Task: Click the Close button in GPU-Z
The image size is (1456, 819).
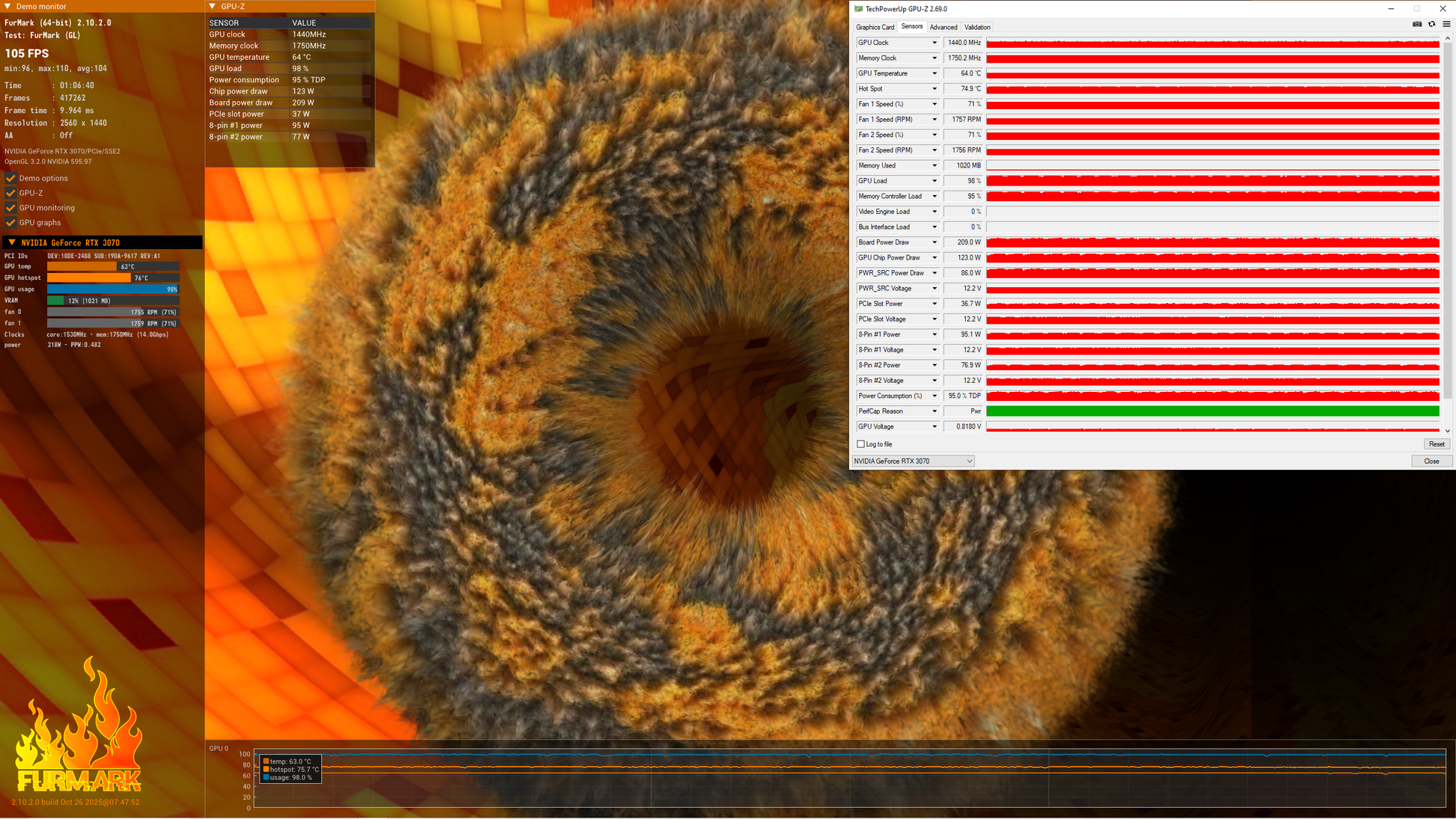Action: pos(1431,461)
